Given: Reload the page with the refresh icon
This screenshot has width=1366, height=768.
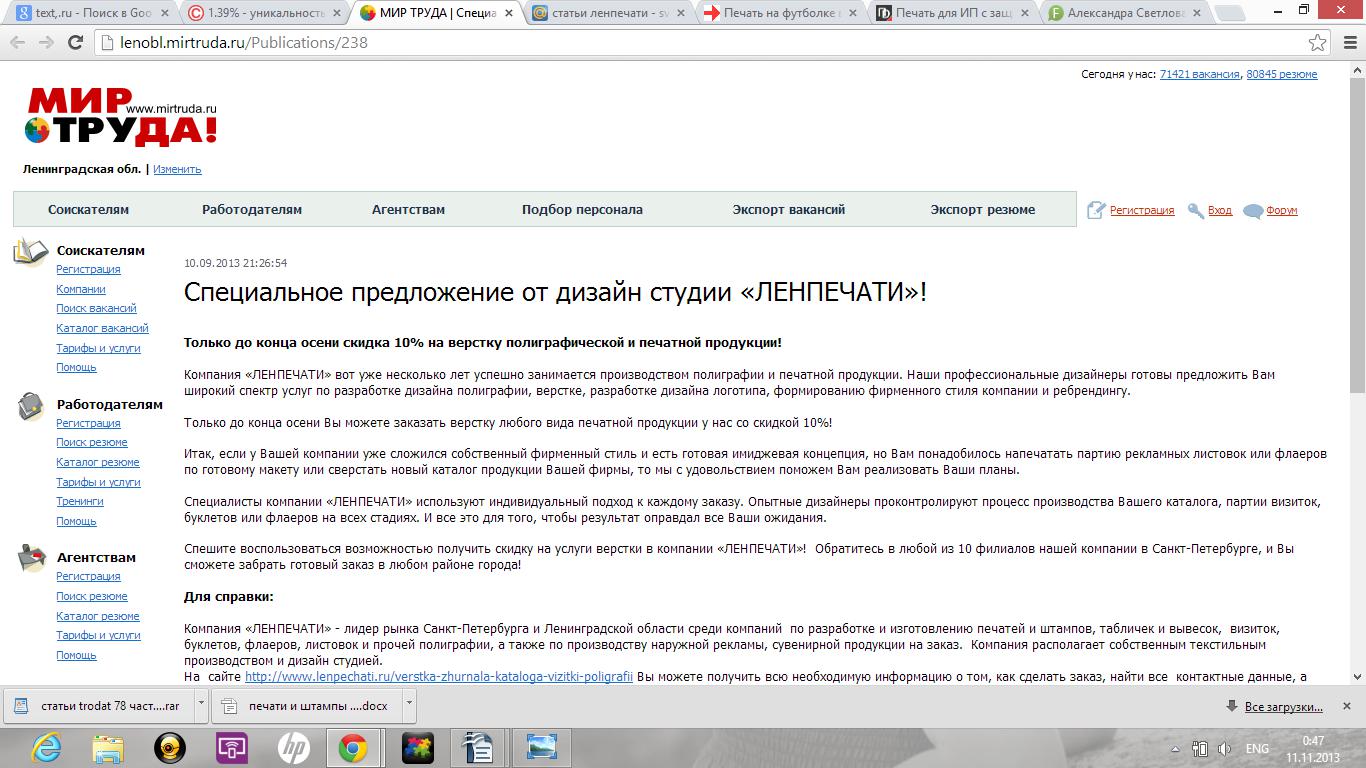Looking at the screenshot, I should [75, 43].
